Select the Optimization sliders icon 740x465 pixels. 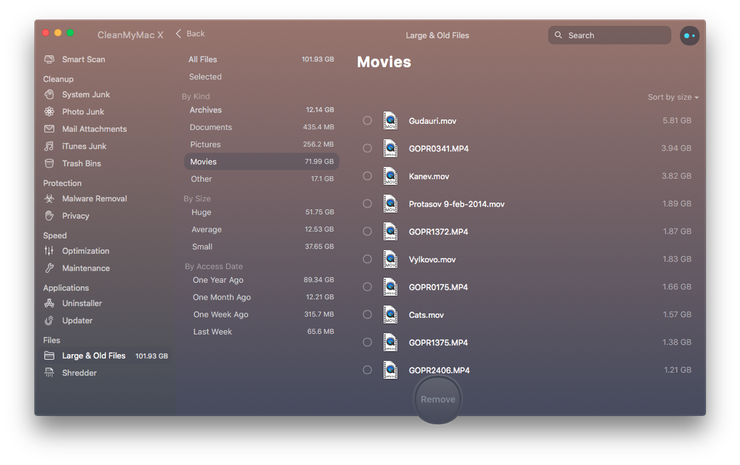click(x=49, y=251)
